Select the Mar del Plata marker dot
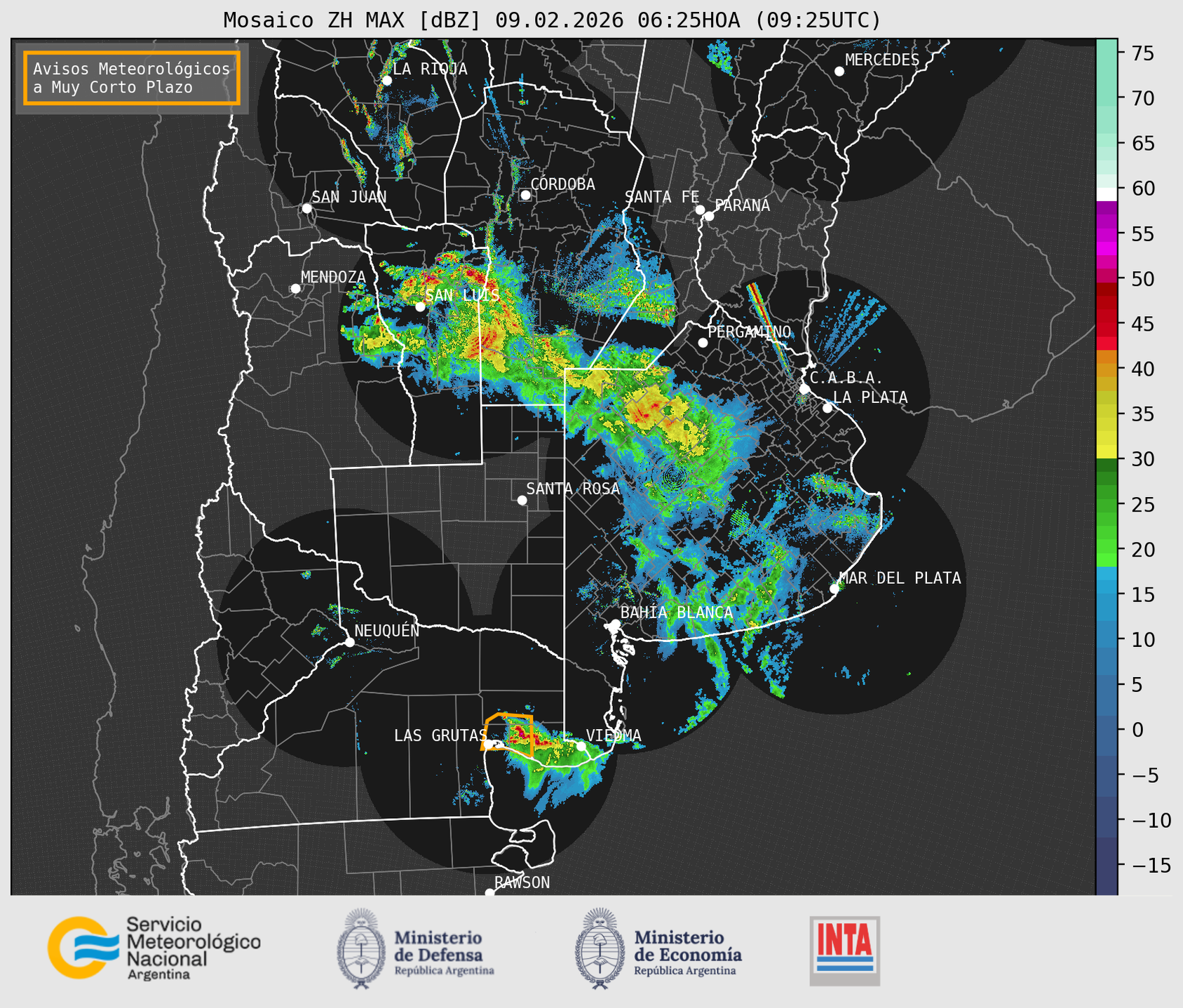 click(x=834, y=589)
